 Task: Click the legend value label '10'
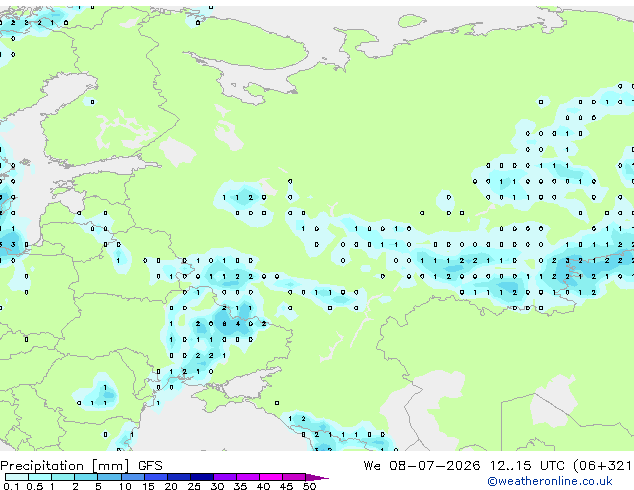tap(125, 486)
